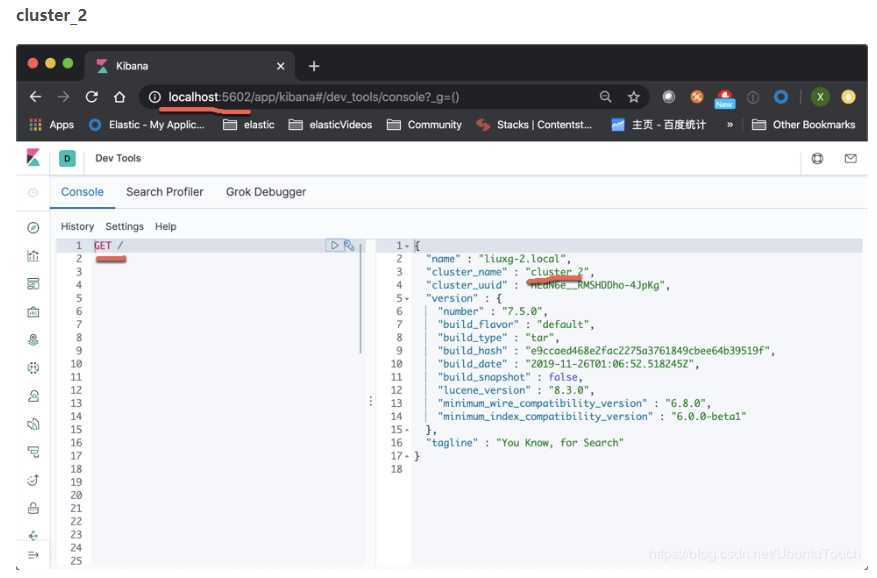Click the zoom magnifier in address bar
The height and width of the screenshot is (578, 877).
click(x=605, y=97)
